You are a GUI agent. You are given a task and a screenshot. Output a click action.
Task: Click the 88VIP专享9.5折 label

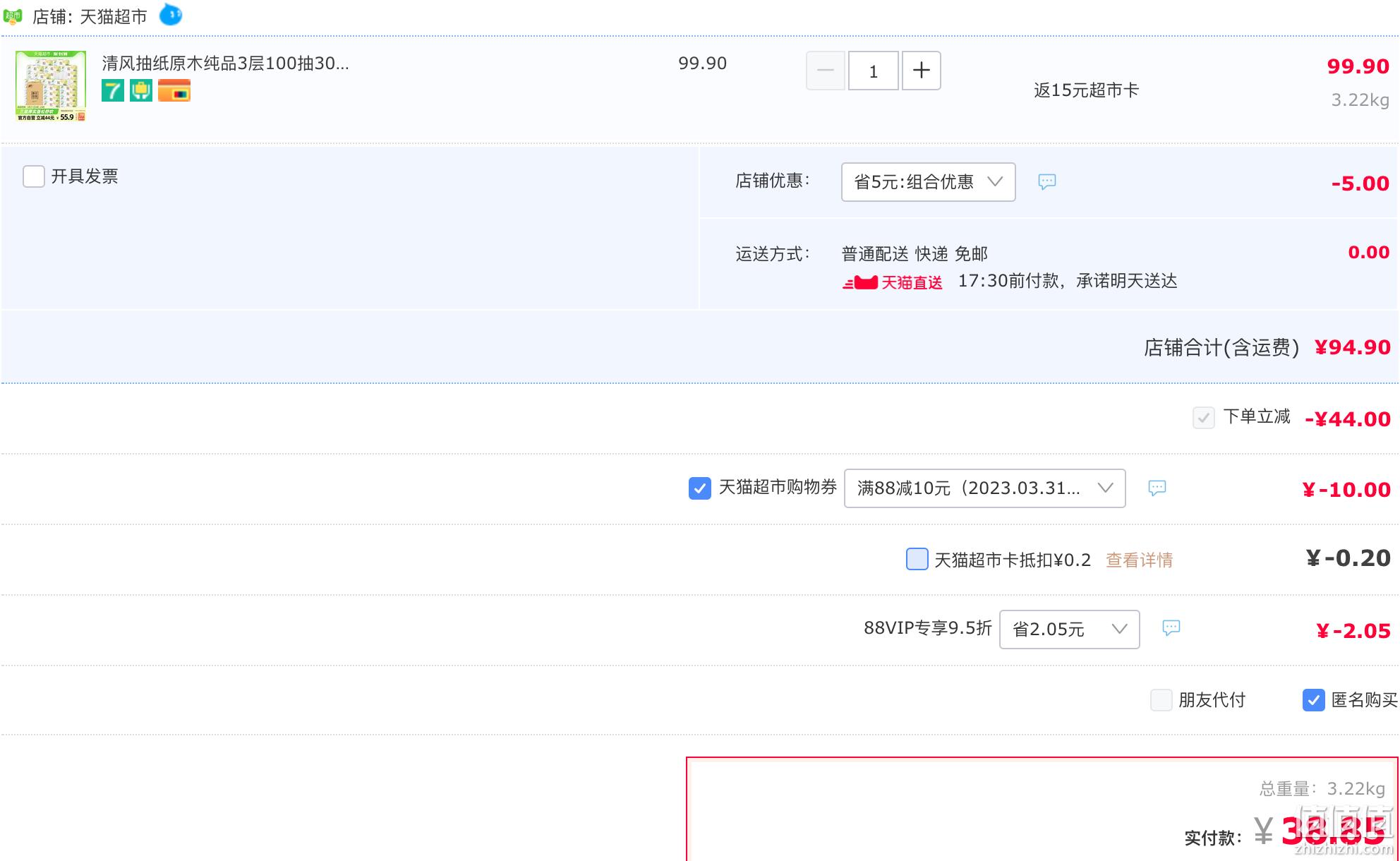(x=928, y=628)
